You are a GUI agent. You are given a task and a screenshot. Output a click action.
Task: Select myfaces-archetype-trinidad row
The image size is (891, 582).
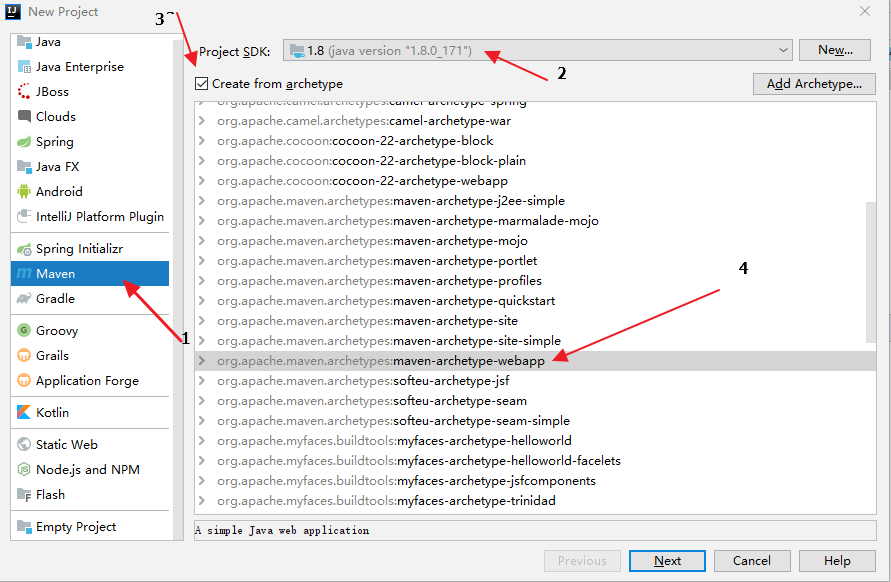click(535, 500)
